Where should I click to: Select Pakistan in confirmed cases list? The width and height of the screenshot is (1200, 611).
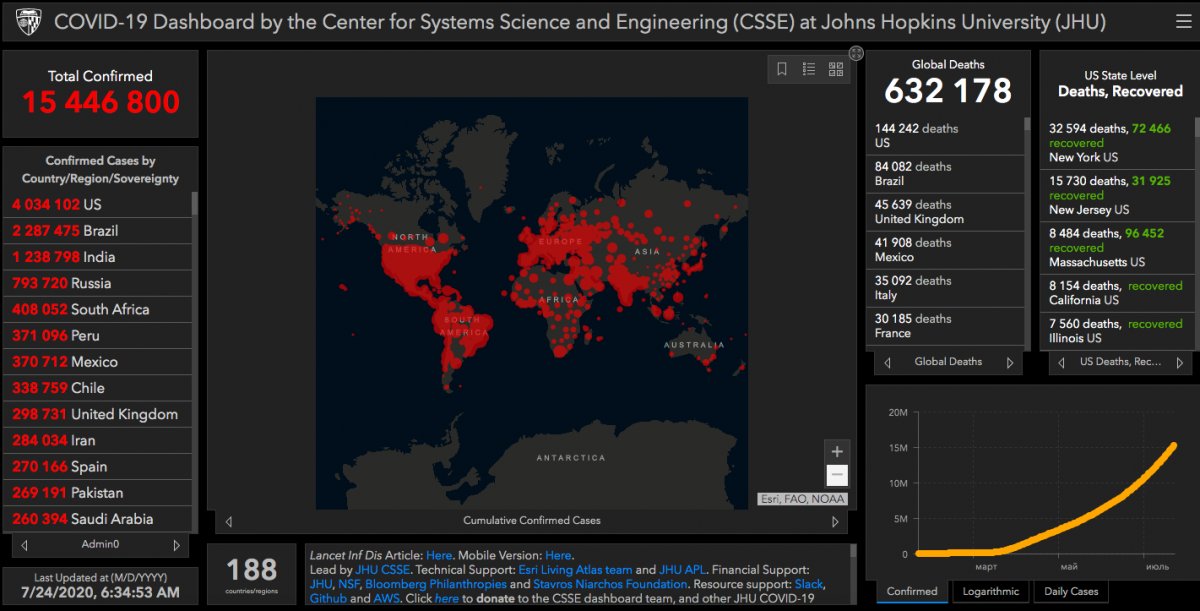pyautogui.click(x=98, y=493)
